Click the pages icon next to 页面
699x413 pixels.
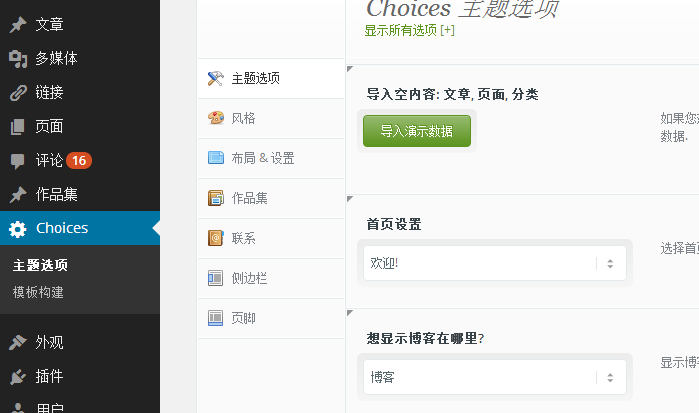(18, 127)
